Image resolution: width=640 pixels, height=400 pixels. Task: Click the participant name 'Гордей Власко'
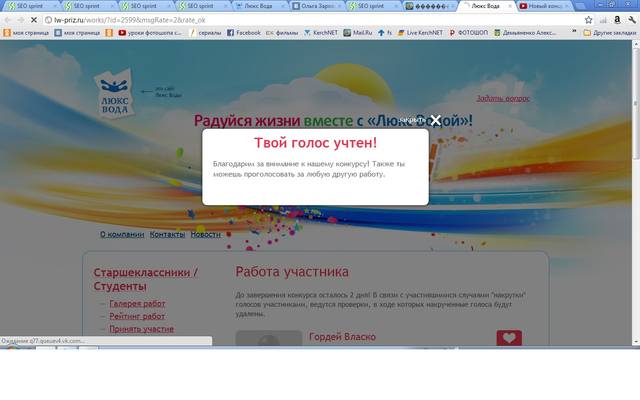(342, 337)
